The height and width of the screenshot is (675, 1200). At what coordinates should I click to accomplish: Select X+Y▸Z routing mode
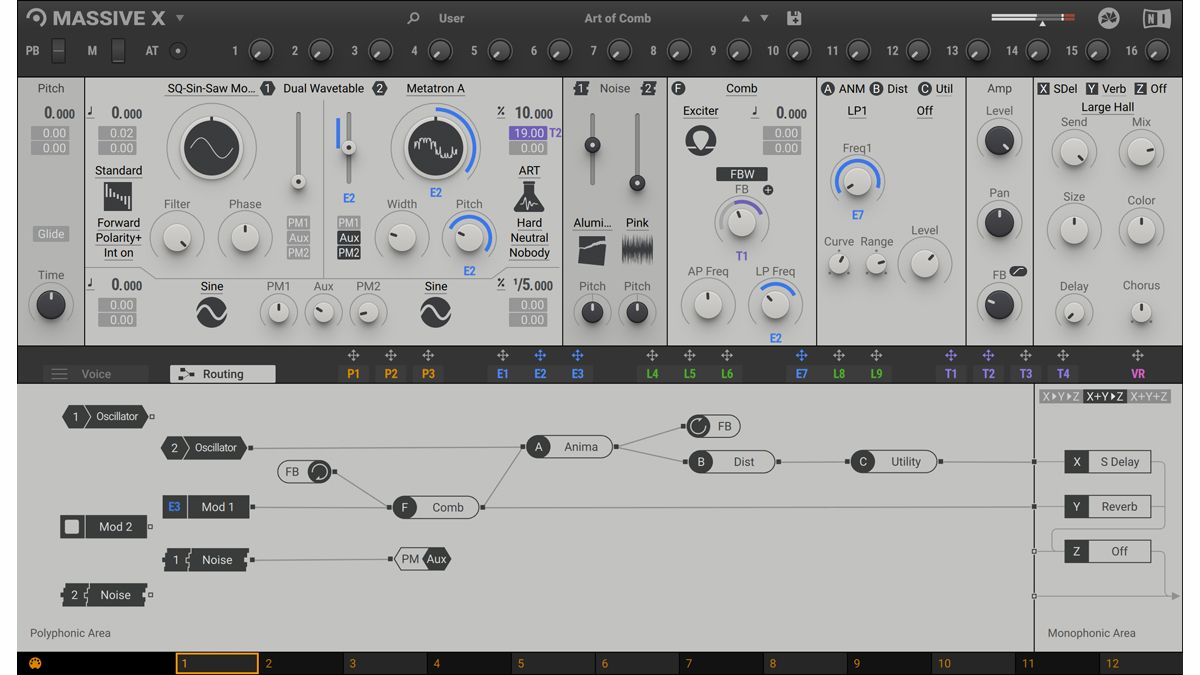(x=1106, y=396)
